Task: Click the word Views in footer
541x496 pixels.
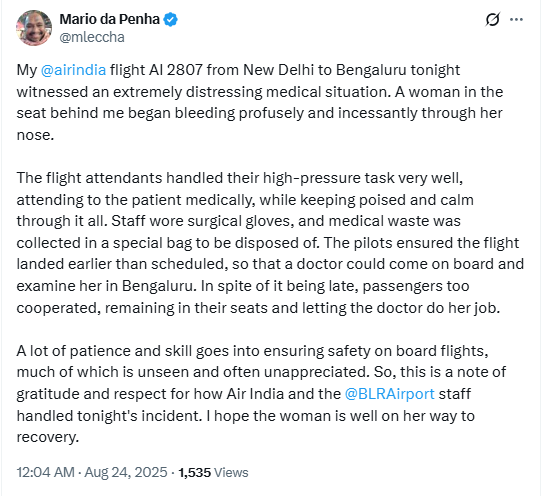Action: tap(231, 472)
